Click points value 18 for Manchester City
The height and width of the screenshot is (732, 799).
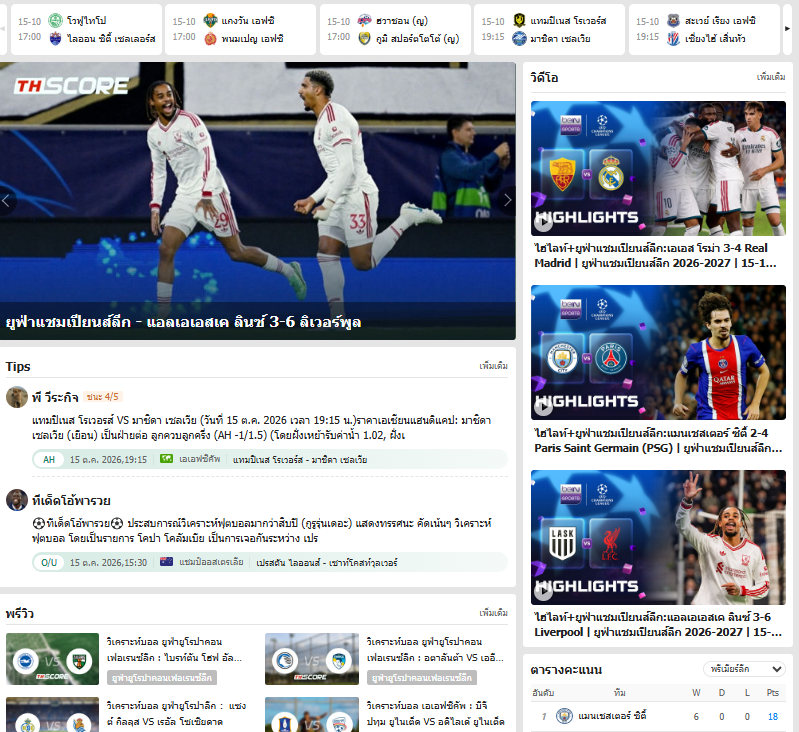[773, 716]
